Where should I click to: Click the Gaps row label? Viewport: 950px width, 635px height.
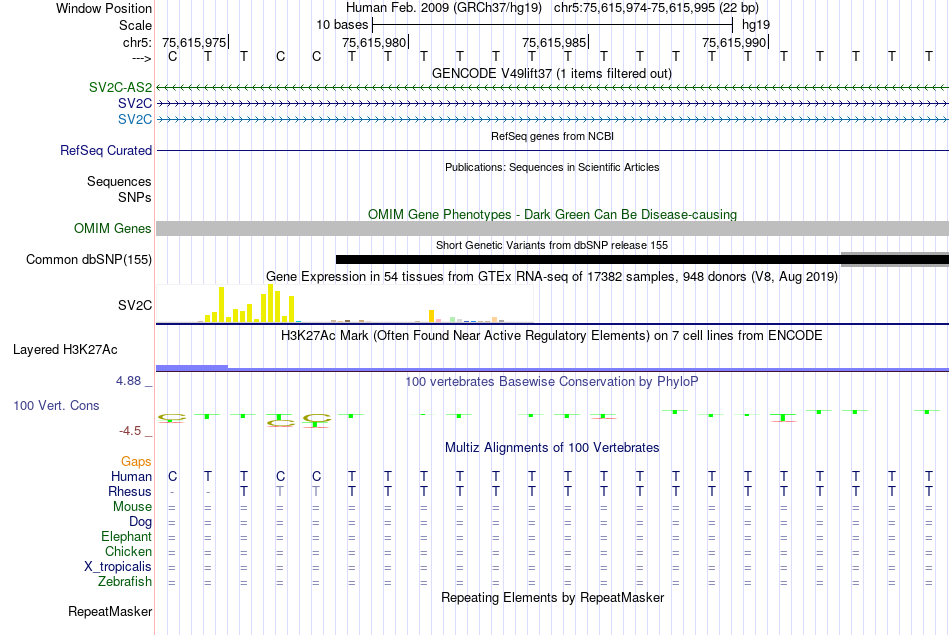pyautogui.click(x=136, y=462)
